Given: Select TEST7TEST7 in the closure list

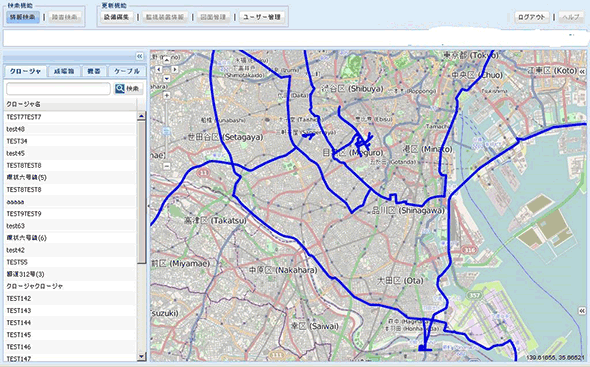Looking at the screenshot, I should tap(70, 117).
